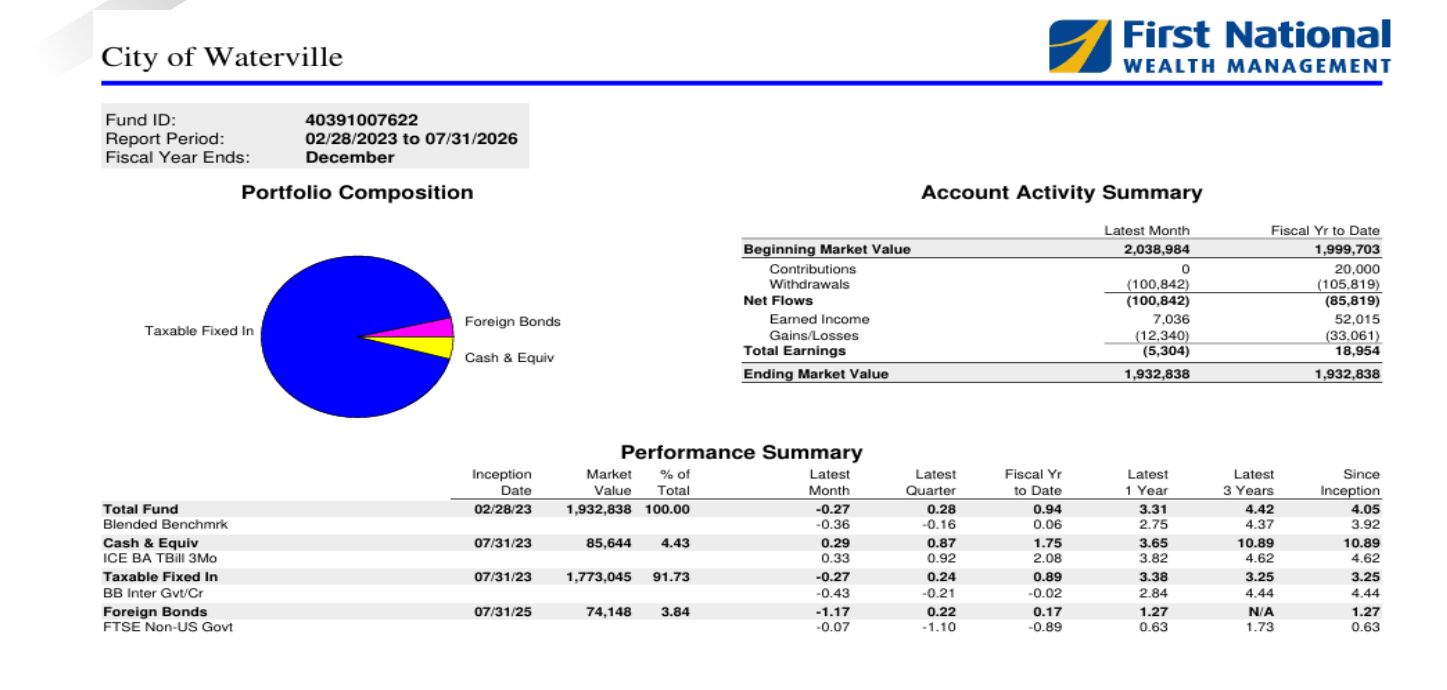
Task: Click the Taxable Fixed In performance row label
Action: click(x=160, y=577)
